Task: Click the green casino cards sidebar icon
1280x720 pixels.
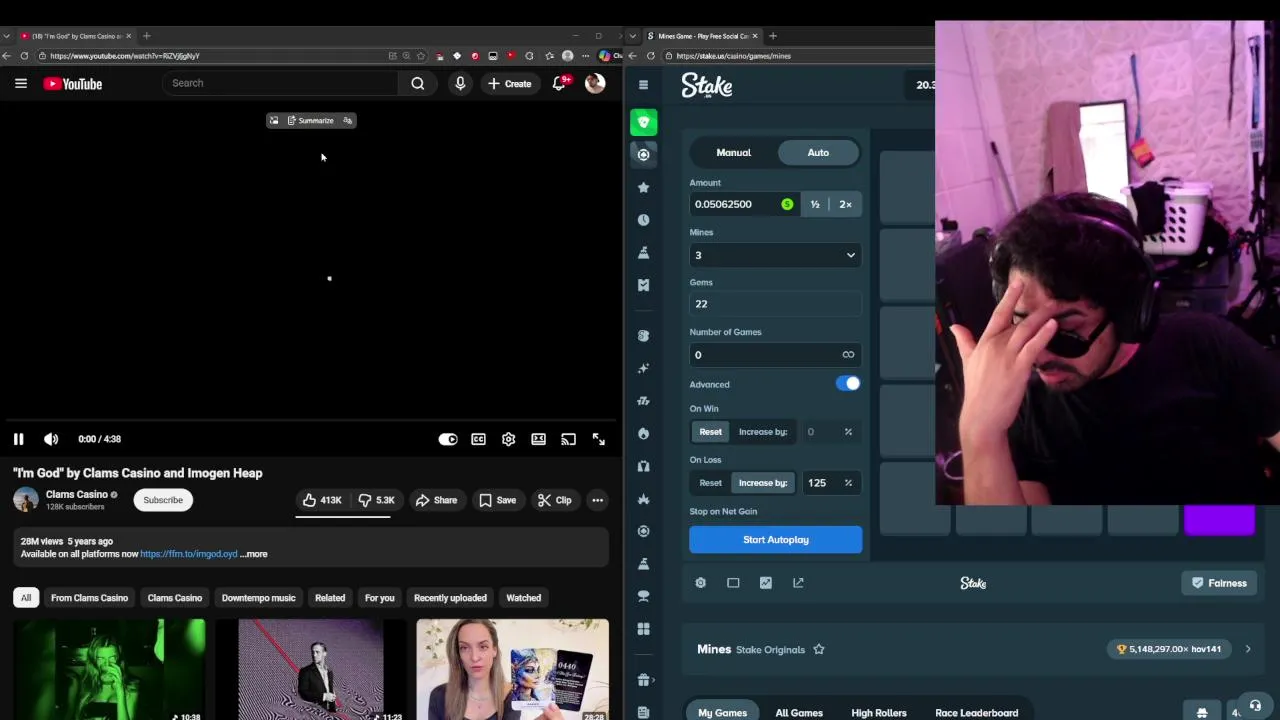Action: [x=644, y=122]
